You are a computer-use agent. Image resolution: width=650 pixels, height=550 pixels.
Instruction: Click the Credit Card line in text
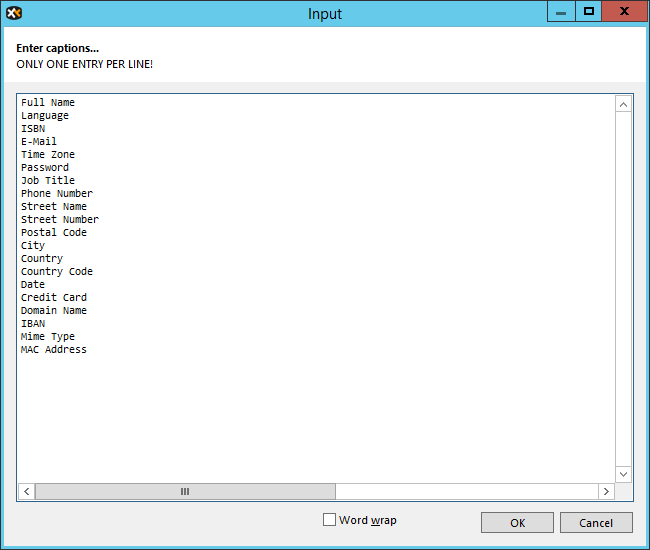54,297
